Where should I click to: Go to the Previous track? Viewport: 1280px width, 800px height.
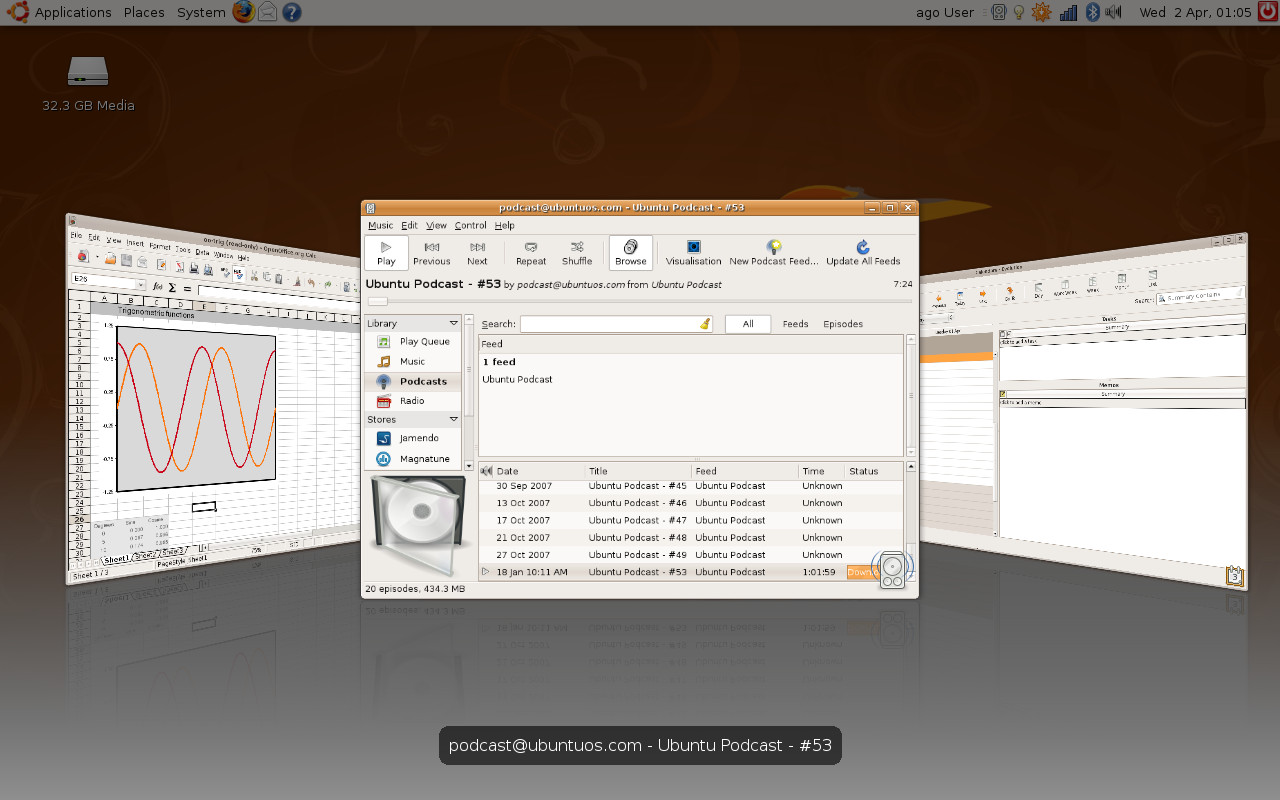431,253
